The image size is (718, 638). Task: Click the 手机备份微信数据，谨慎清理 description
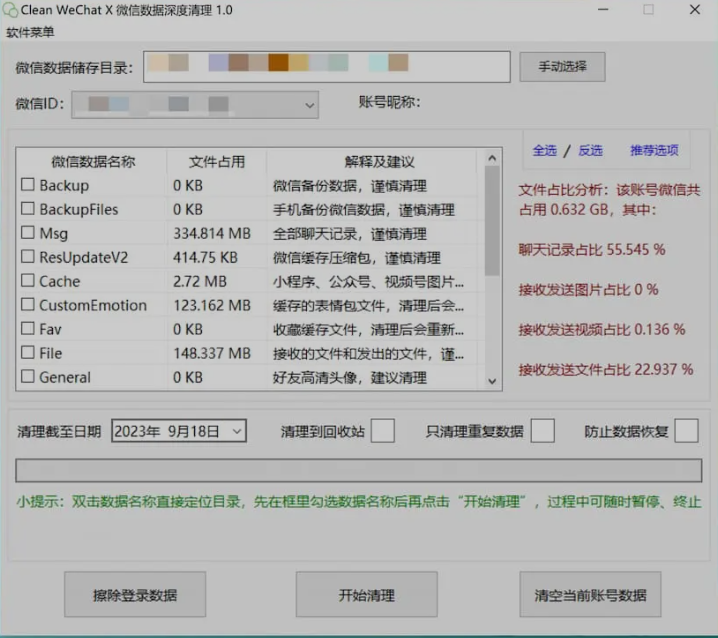pyautogui.click(x=364, y=210)
